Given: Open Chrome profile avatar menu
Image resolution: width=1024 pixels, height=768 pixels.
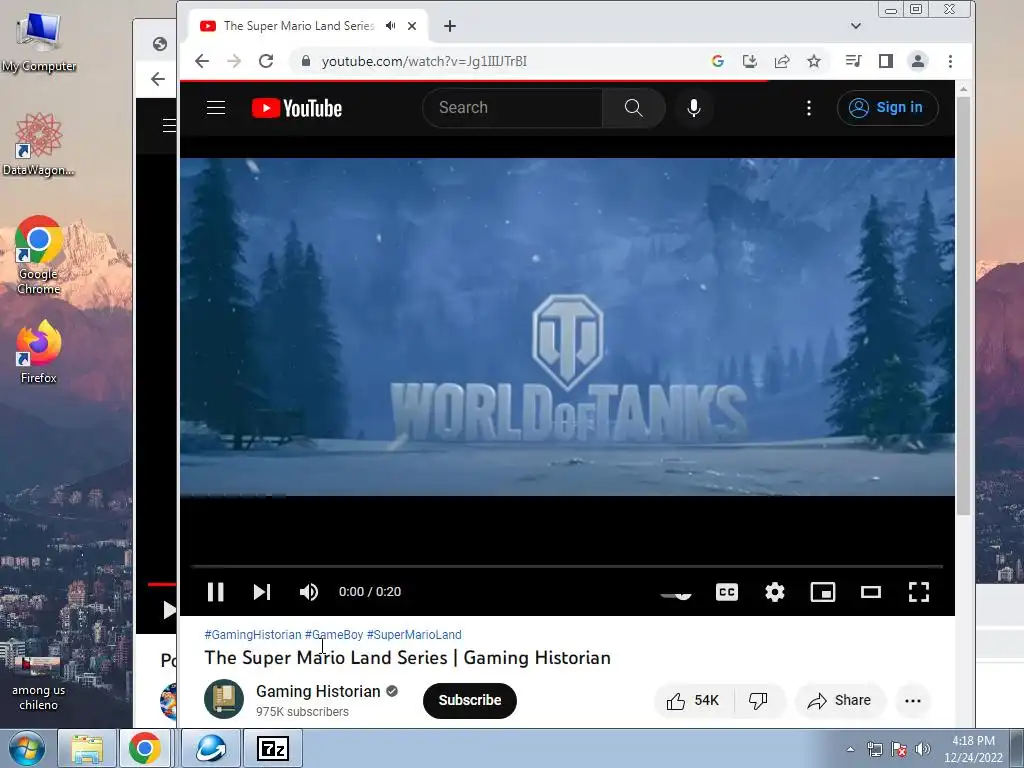Looking at the screenshot, I should pyautogui.click(x=918, y=61).
